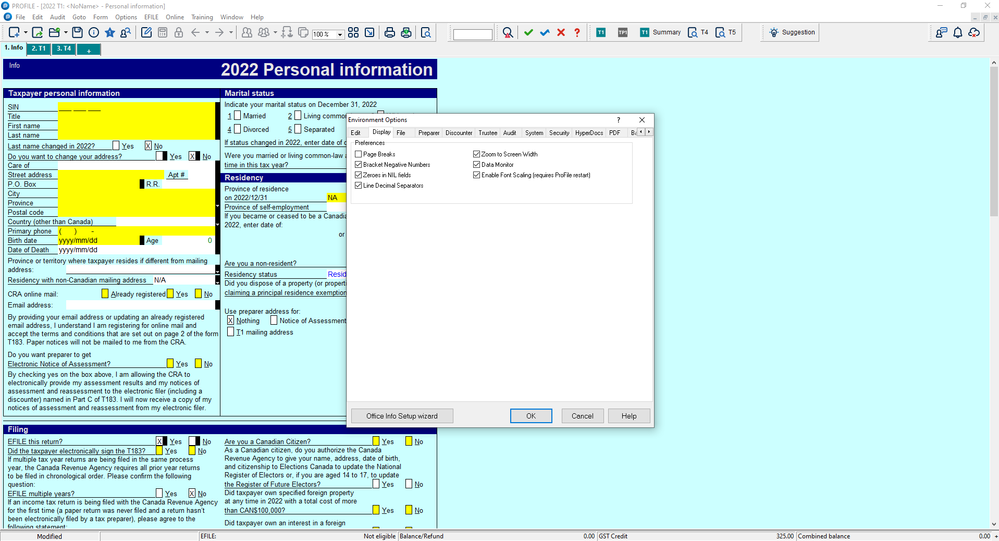Image resolution: width=999 pixels, height=541 pixels.
Task: Open print preview magnifier icon
Action: 426,32
